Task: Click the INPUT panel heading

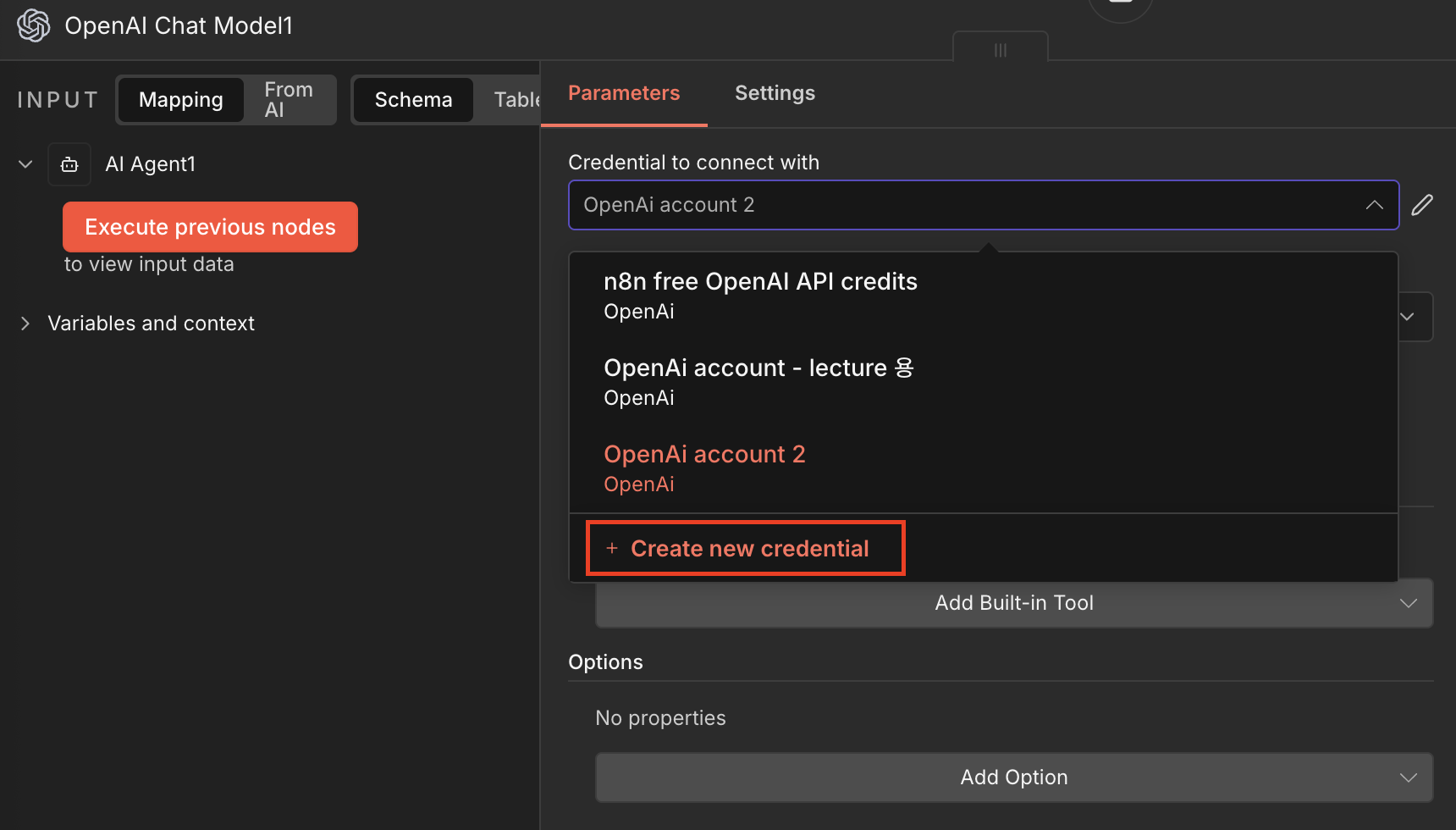Action: [58, 100]
